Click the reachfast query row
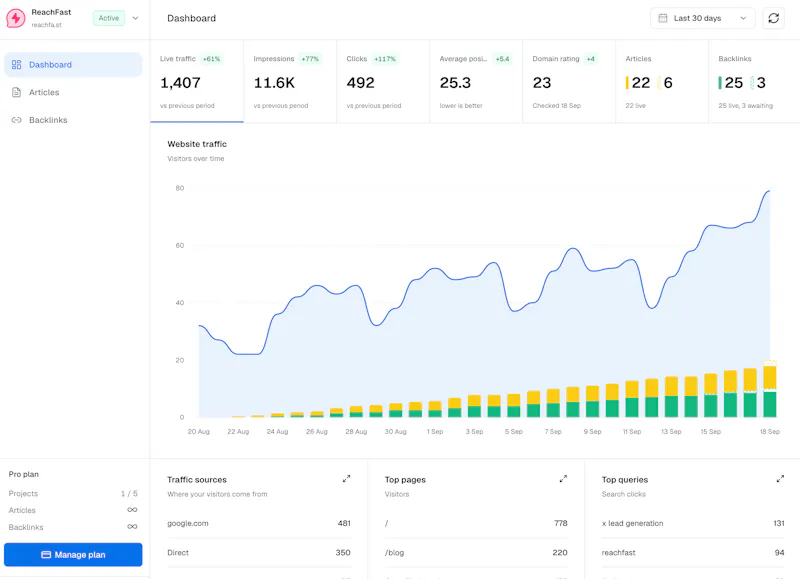This screenshot has width=800, height=579. (x=693, y=552)
